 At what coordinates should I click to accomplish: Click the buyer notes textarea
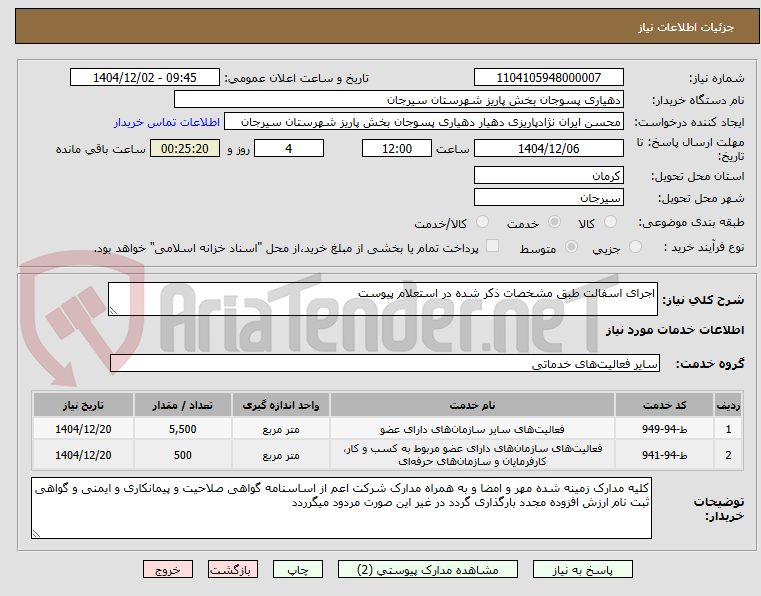click(x=341, y=508)
